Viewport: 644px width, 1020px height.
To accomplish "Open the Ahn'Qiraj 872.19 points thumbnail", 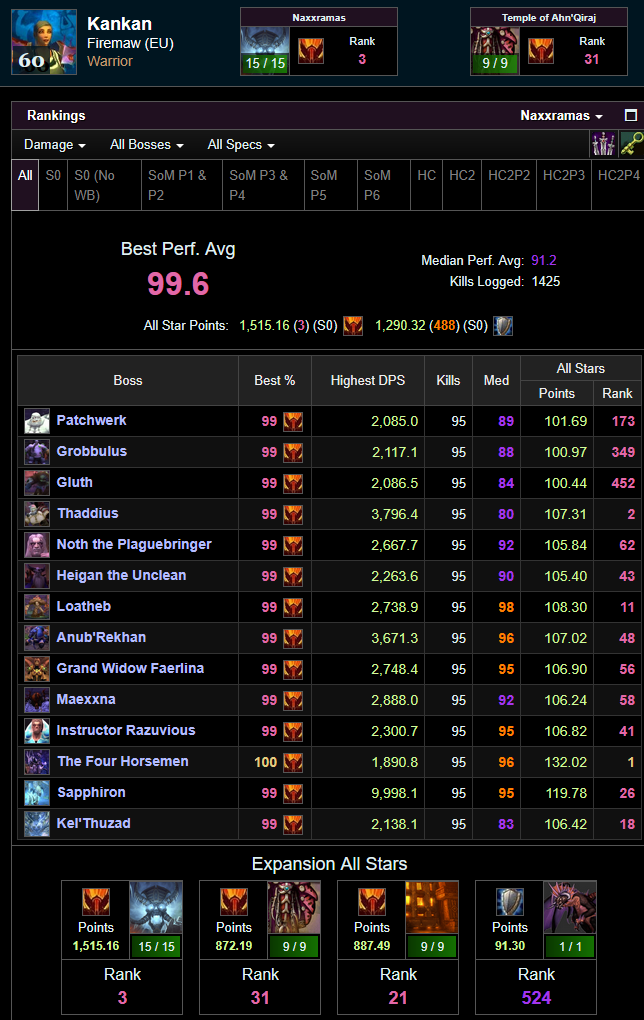I will pos(293,919).
